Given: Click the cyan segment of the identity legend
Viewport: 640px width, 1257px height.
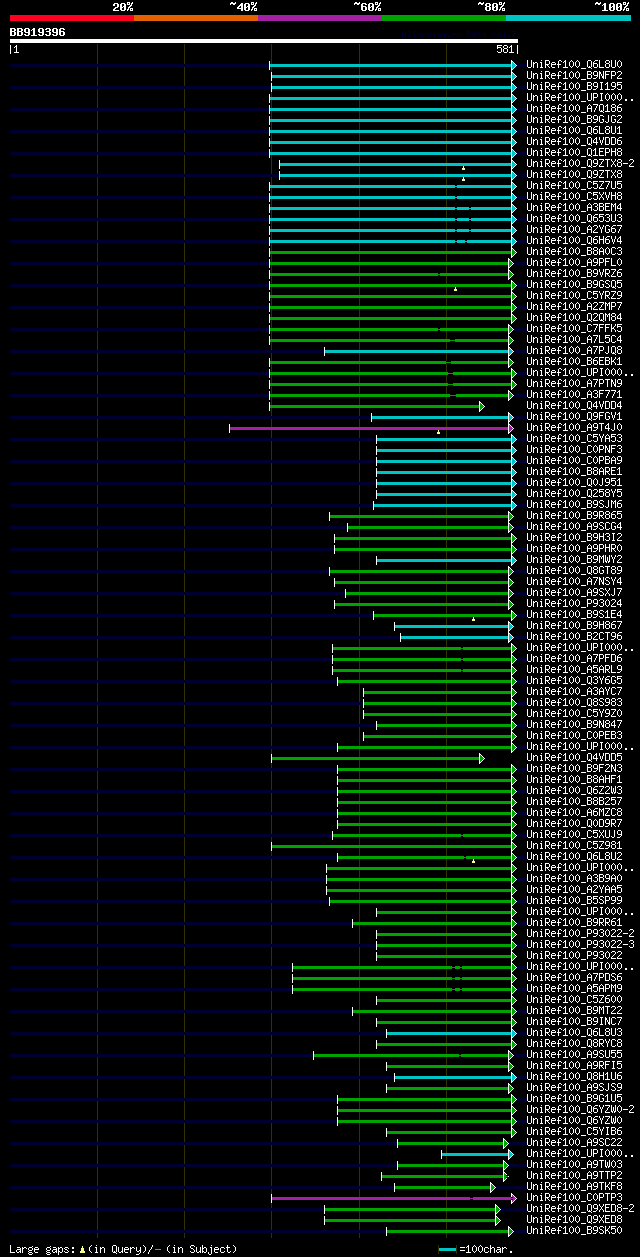Looking at the screenshot, I should tap(568, 17).
